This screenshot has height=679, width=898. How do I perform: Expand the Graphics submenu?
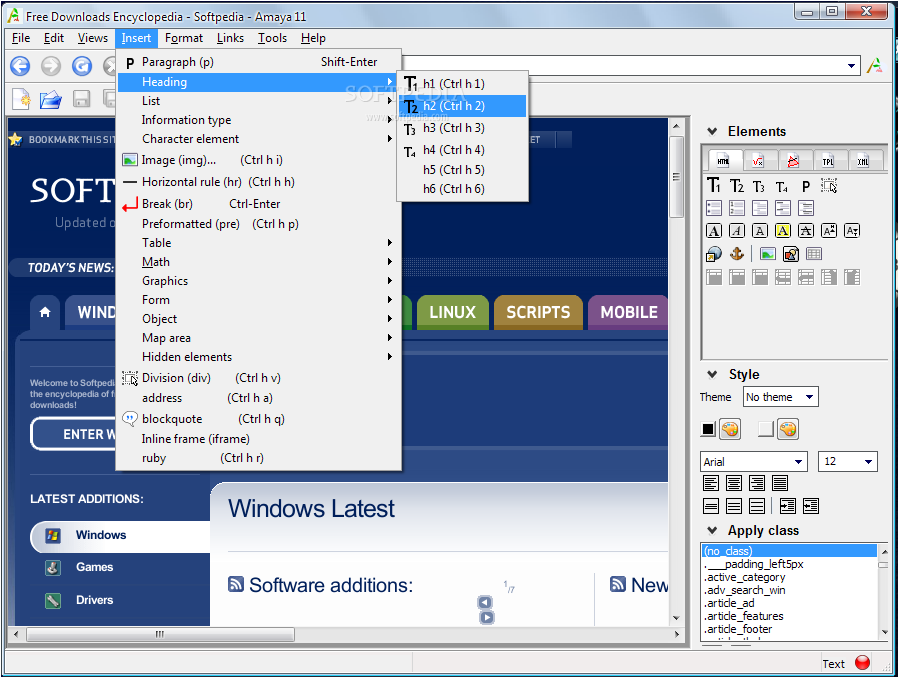coord(259,281)
